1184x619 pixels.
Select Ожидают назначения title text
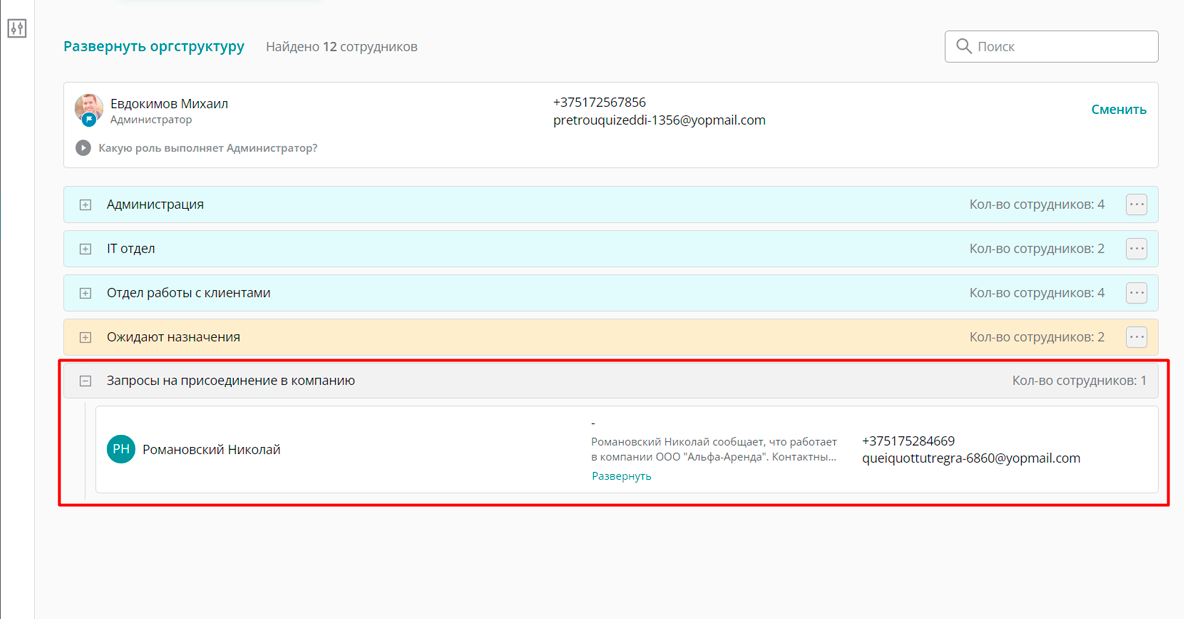point(173,337)
